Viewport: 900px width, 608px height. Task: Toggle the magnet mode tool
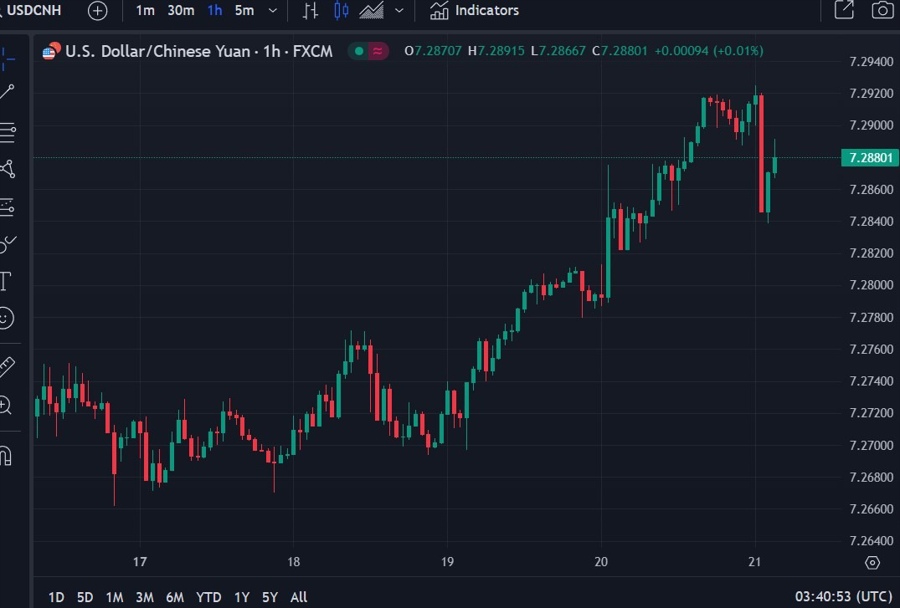coord(6,455)
